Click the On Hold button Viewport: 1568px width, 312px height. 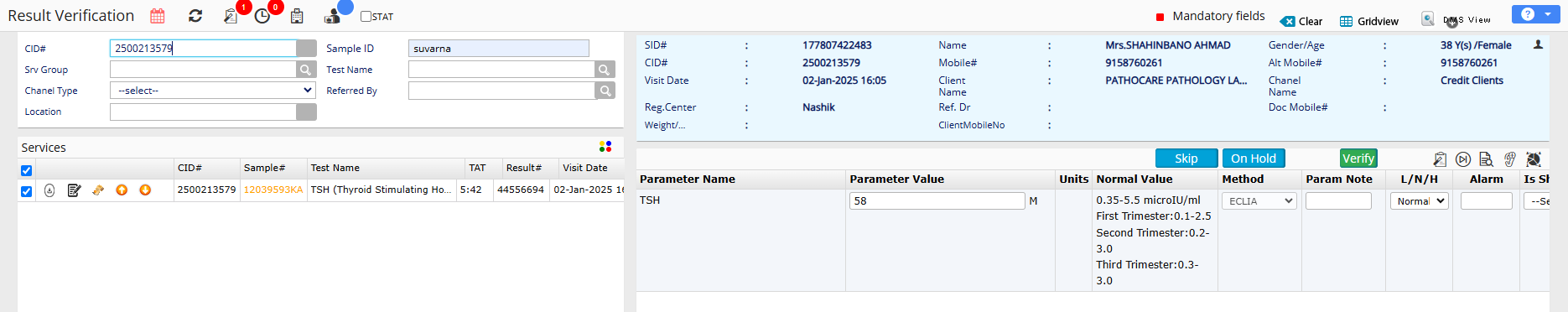(x=1254, y=158)
